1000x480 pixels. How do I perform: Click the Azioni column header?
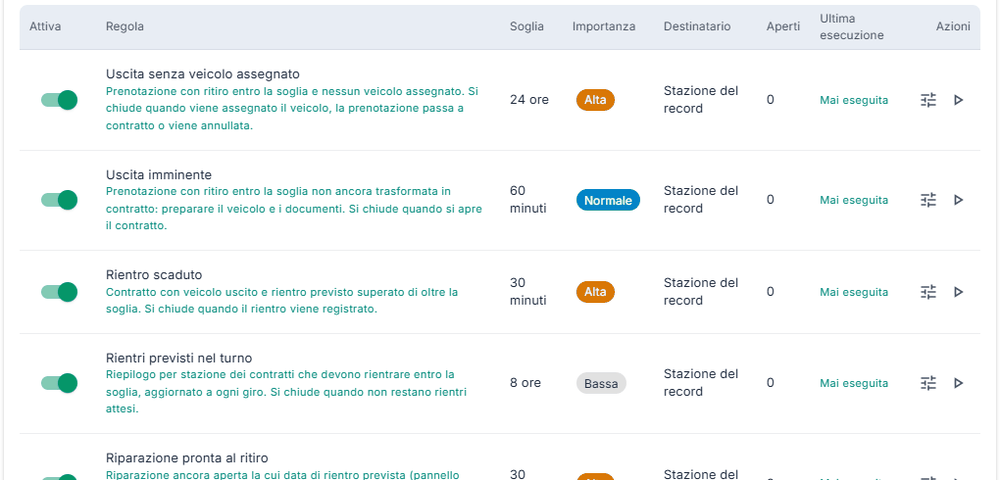point(953,27)
